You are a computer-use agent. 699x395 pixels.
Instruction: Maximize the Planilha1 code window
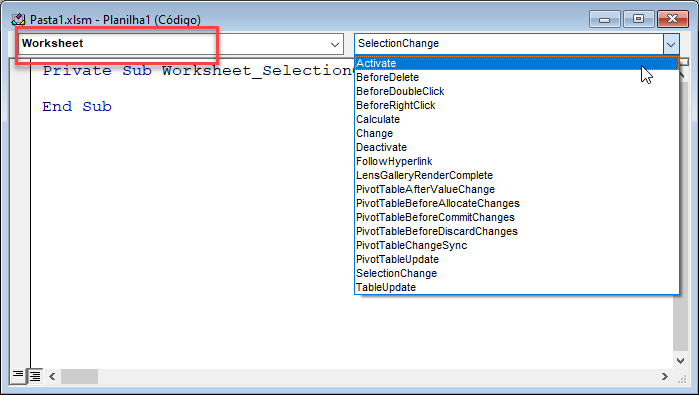[638, 19]
